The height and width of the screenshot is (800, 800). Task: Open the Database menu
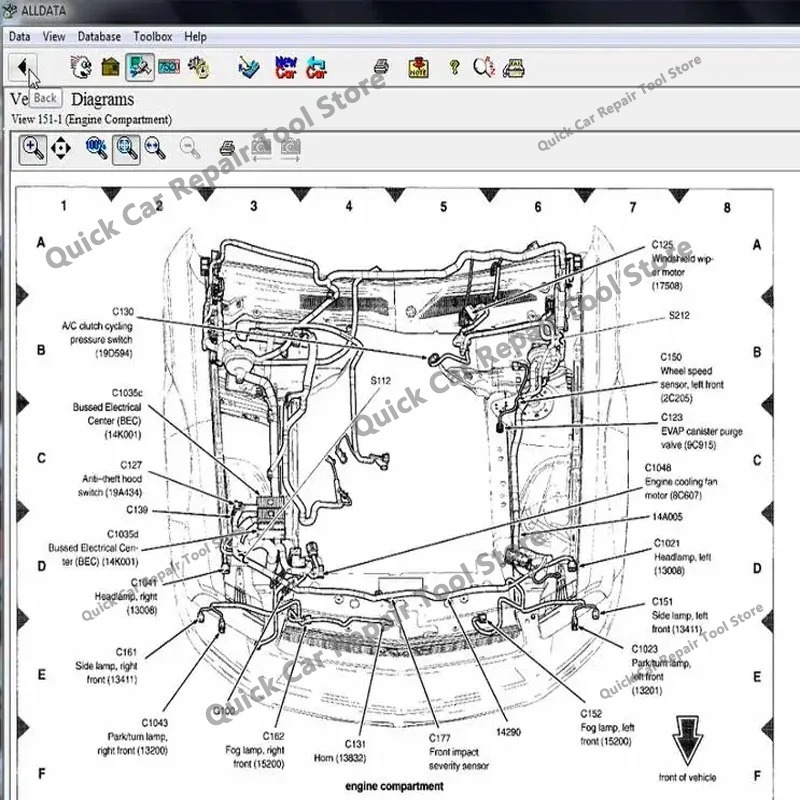(x=99, y=37)
